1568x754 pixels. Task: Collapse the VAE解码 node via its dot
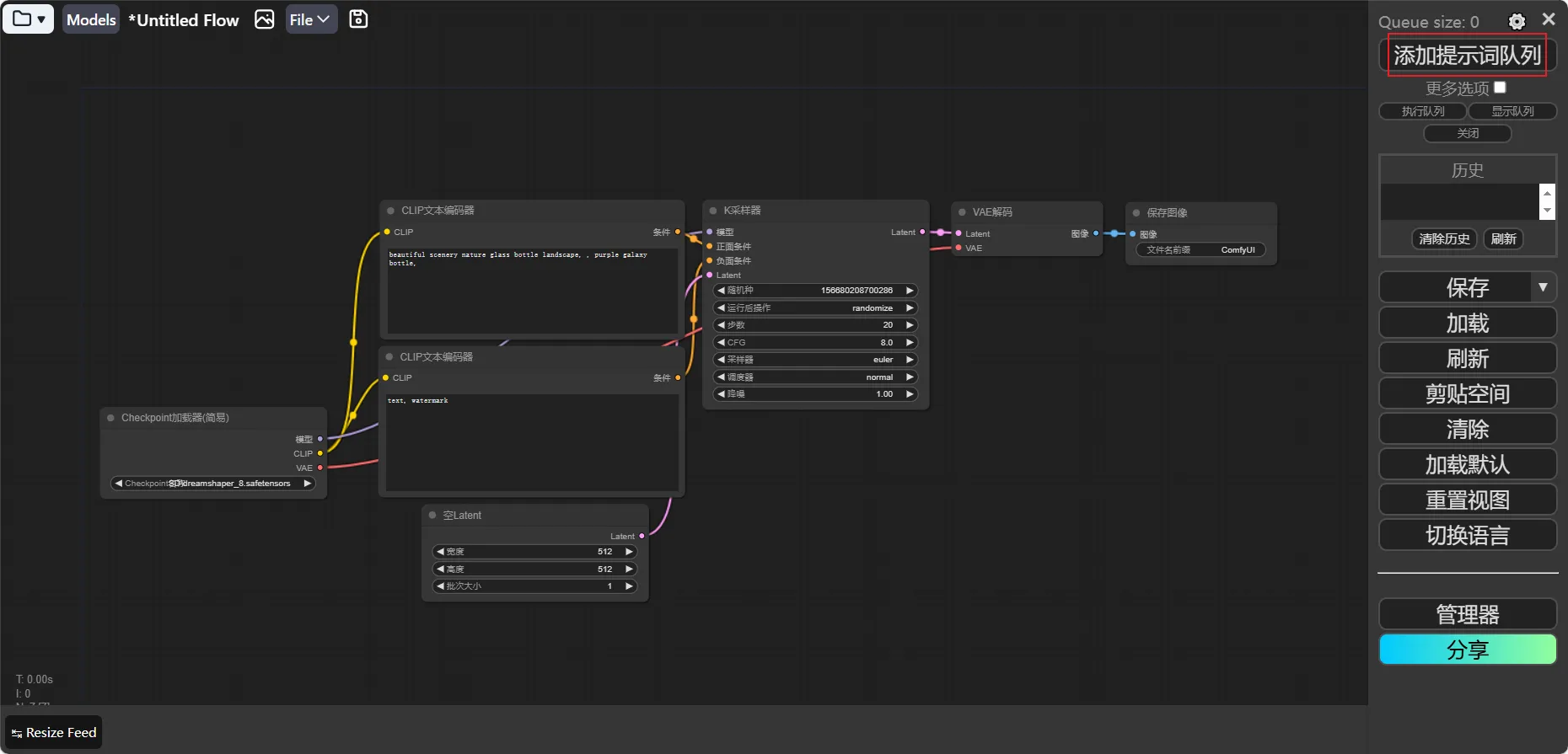[x=962, y=212]
